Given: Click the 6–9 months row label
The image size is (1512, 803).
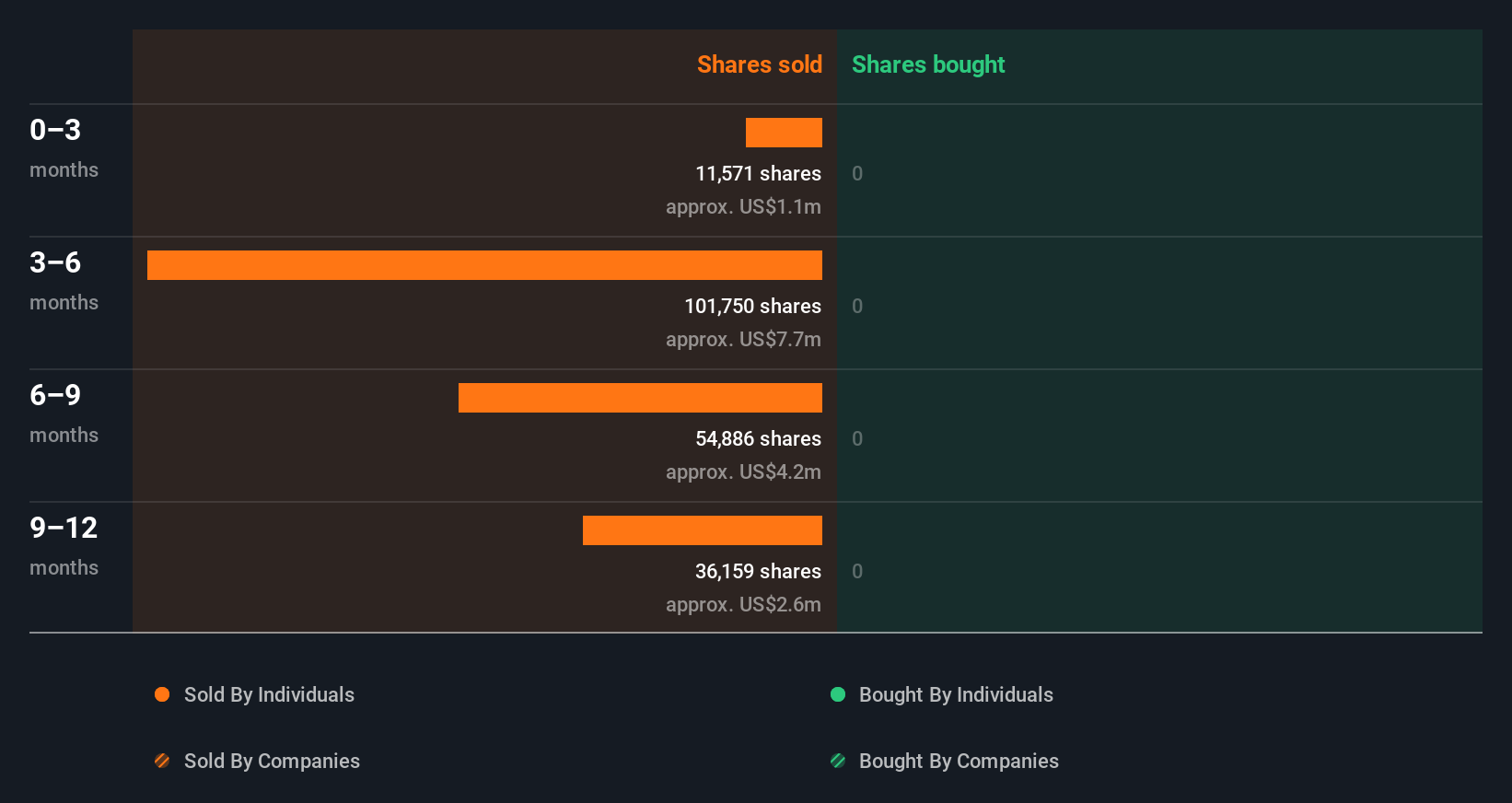Looking at the screenshot, I should [x=64, y=413].
